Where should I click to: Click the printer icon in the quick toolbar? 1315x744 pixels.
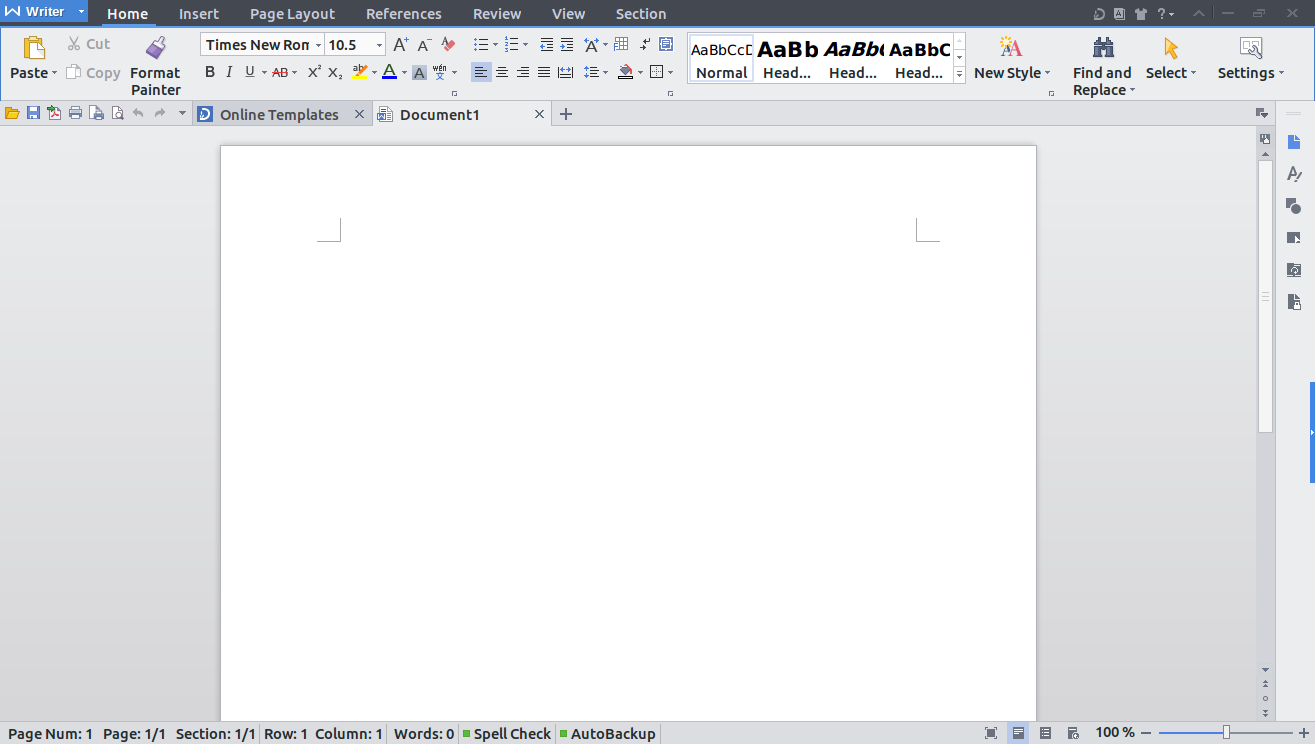[75, 114]
